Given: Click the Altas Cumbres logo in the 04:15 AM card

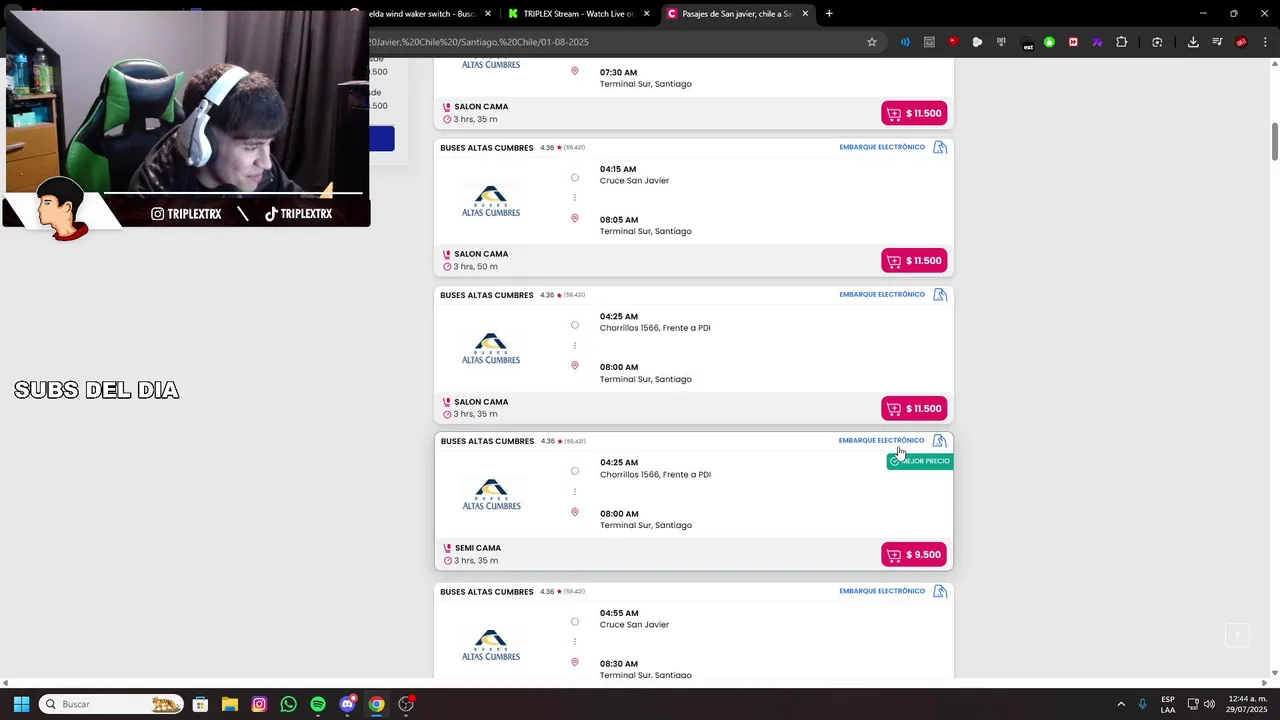Looking at the screenshot, I should 491,201.
